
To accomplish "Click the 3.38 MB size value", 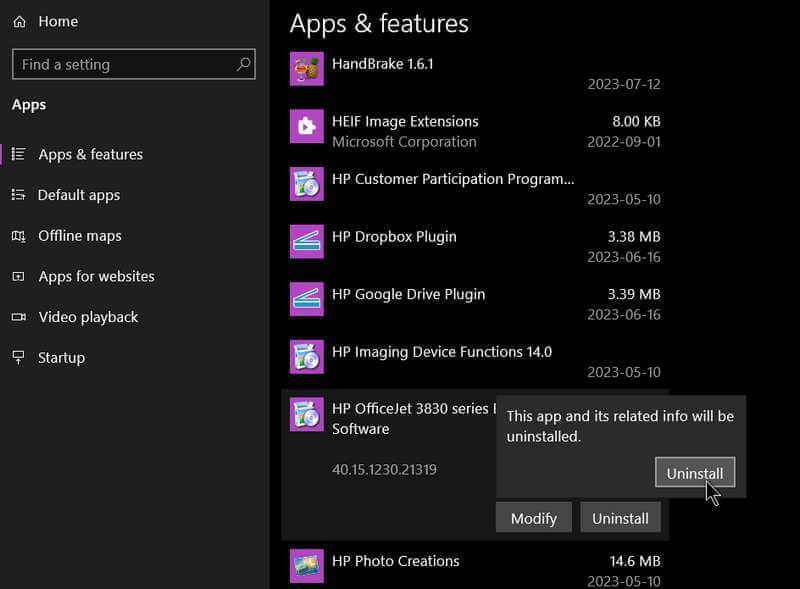I will point(634,237).
